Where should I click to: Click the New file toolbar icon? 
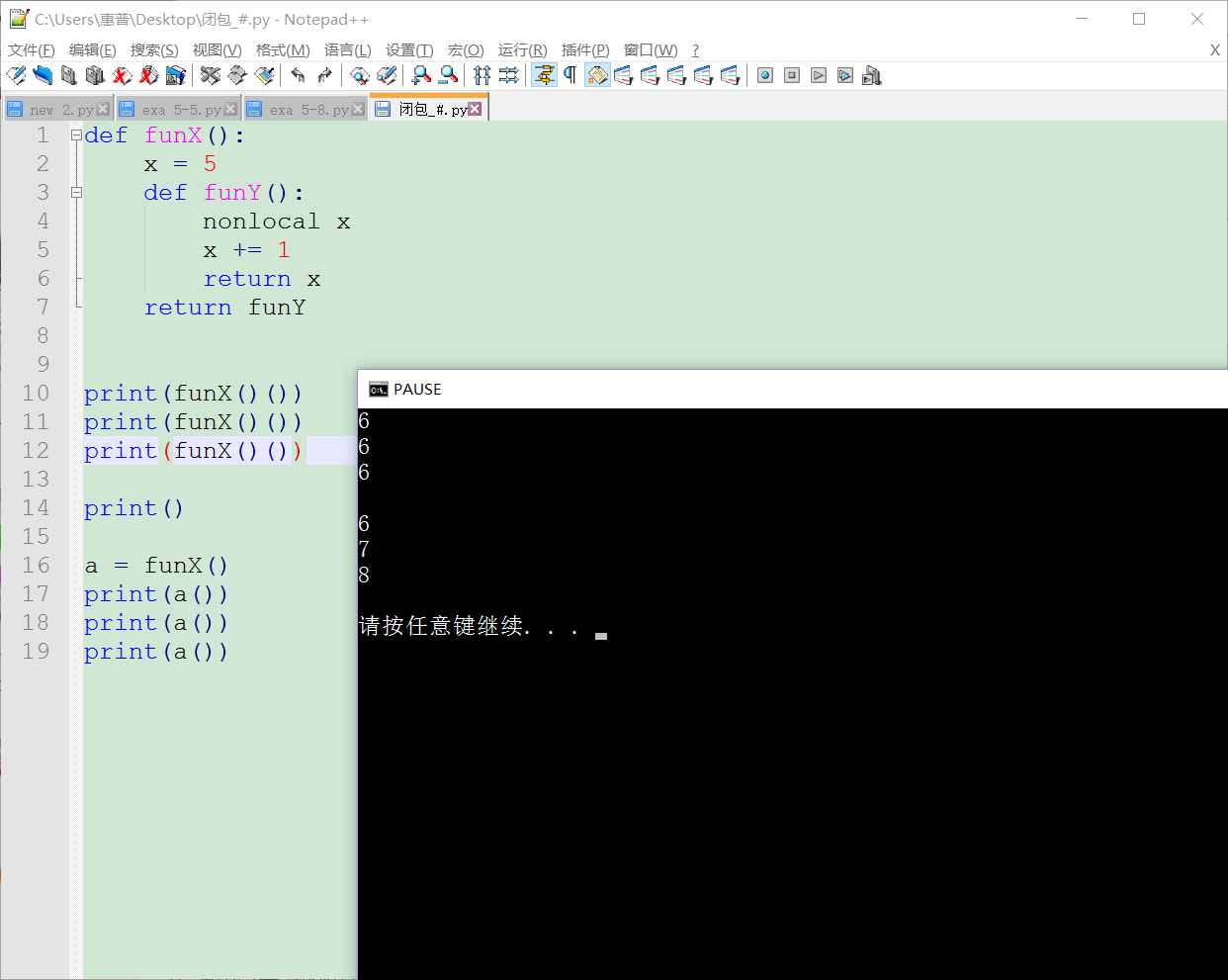[x=16, y=75]
